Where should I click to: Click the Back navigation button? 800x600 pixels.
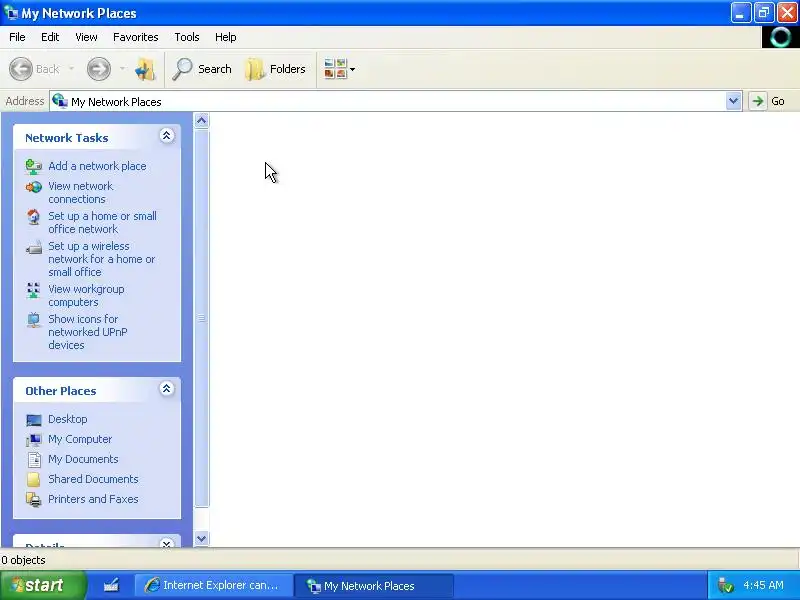(35, 69)
